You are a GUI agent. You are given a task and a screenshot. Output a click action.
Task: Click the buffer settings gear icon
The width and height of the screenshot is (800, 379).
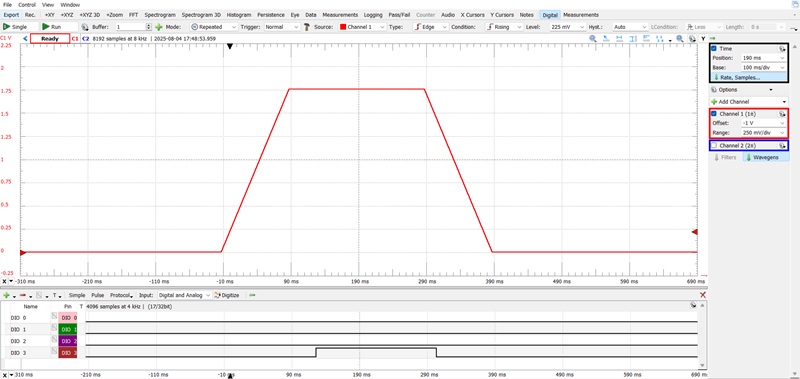click(85, 27)
